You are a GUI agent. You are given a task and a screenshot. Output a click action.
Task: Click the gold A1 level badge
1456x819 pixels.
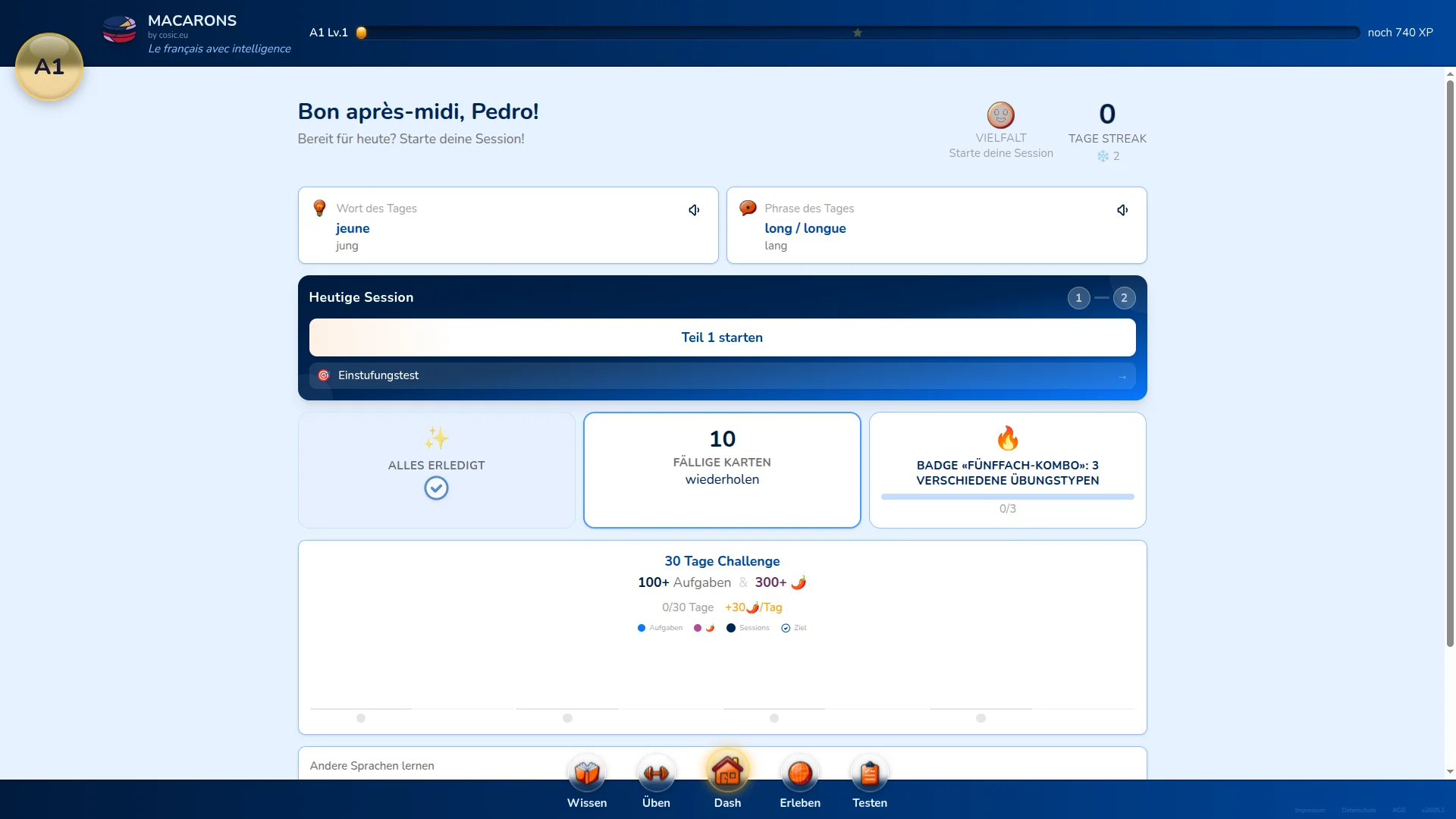click(x=49, y=67)
